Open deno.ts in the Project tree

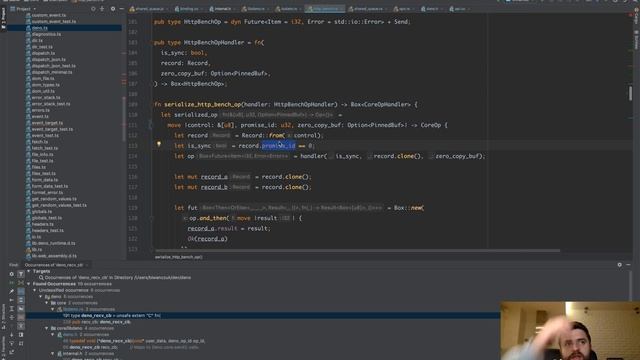[40, 28]
